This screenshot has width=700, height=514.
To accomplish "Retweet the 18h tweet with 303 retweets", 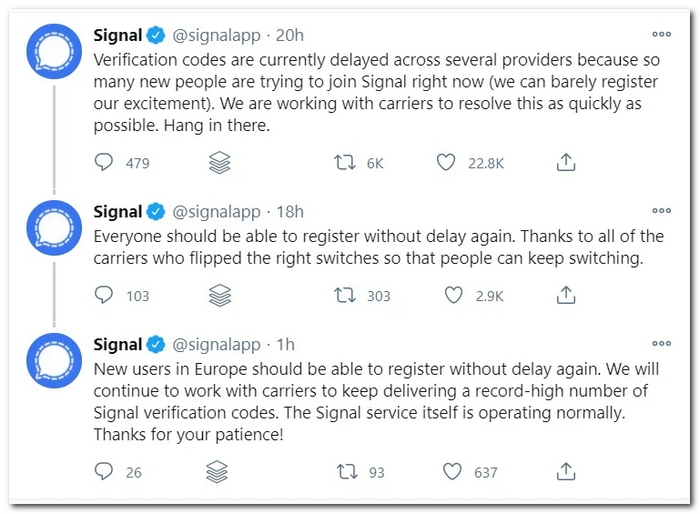I will 345,295.
